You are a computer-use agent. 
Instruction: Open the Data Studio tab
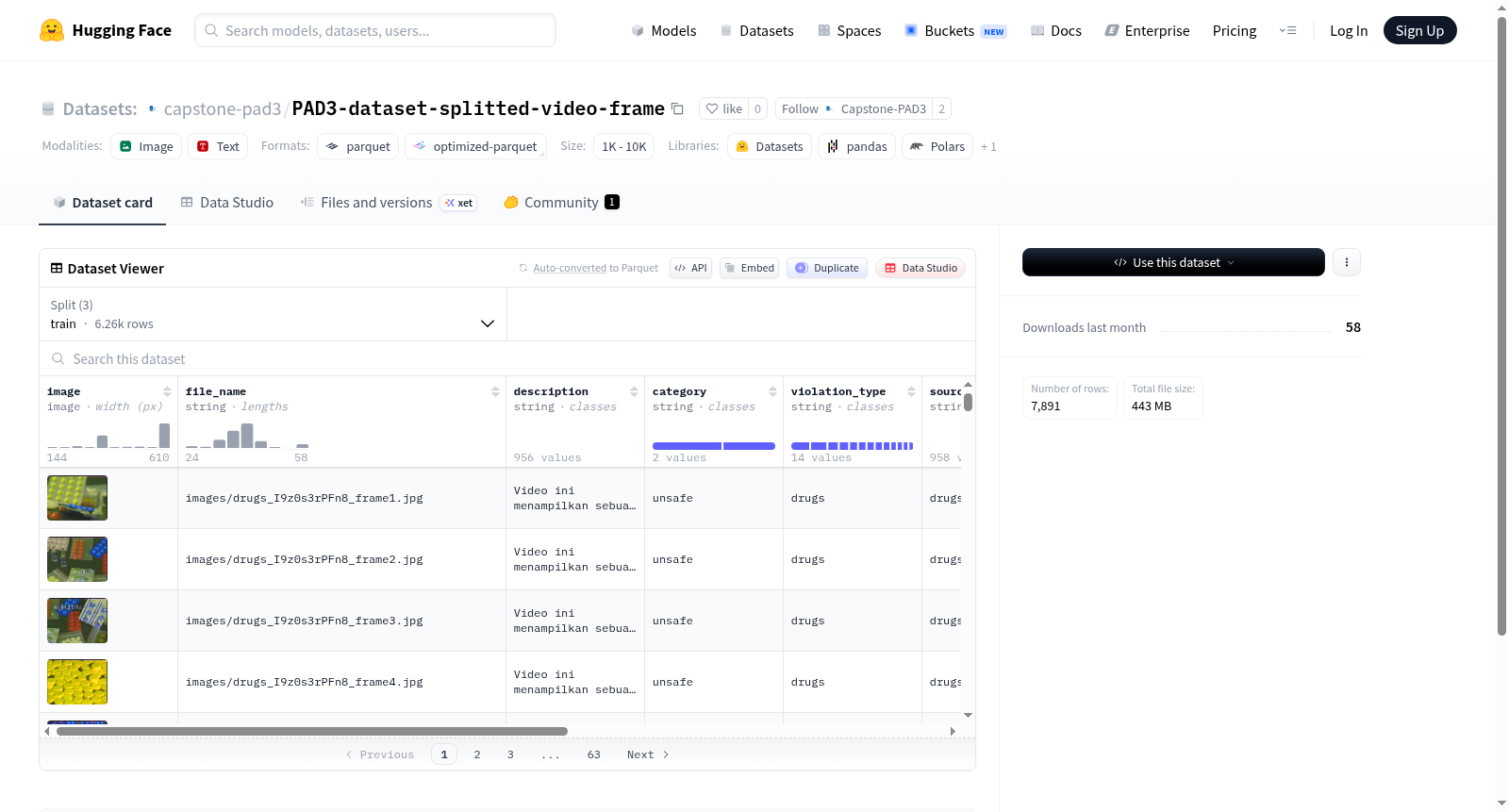[227, 203]
